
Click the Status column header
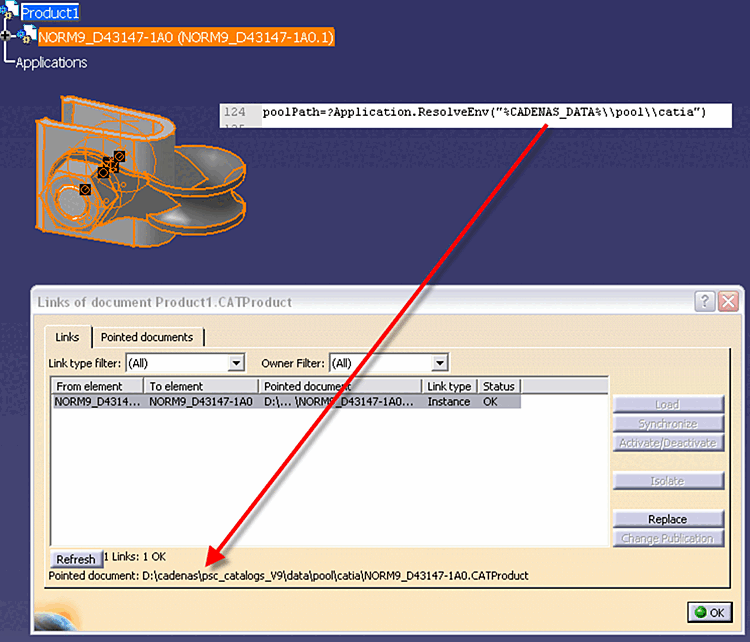[499, 386]
